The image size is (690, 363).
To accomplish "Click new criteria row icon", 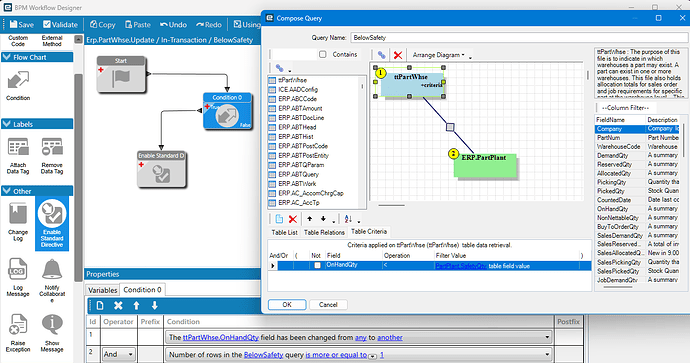I will pos(279,219).
